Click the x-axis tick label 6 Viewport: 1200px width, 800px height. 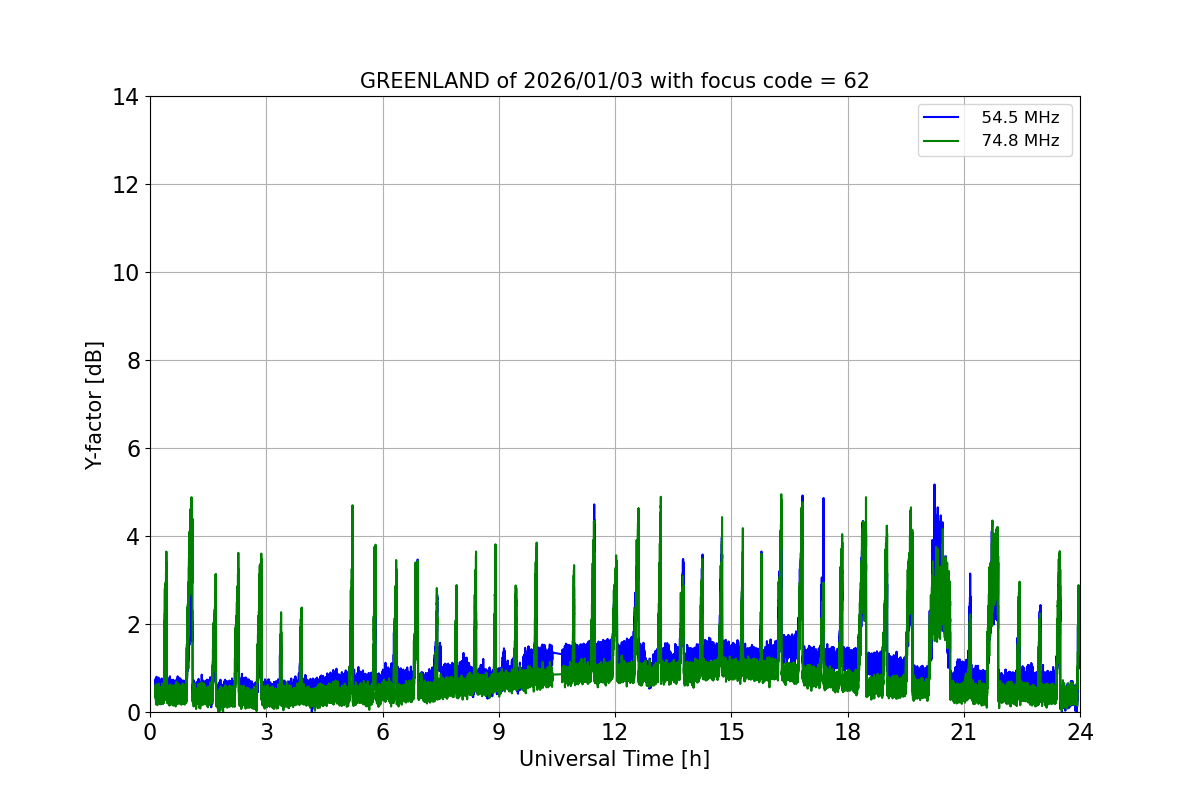coord(382,731)
